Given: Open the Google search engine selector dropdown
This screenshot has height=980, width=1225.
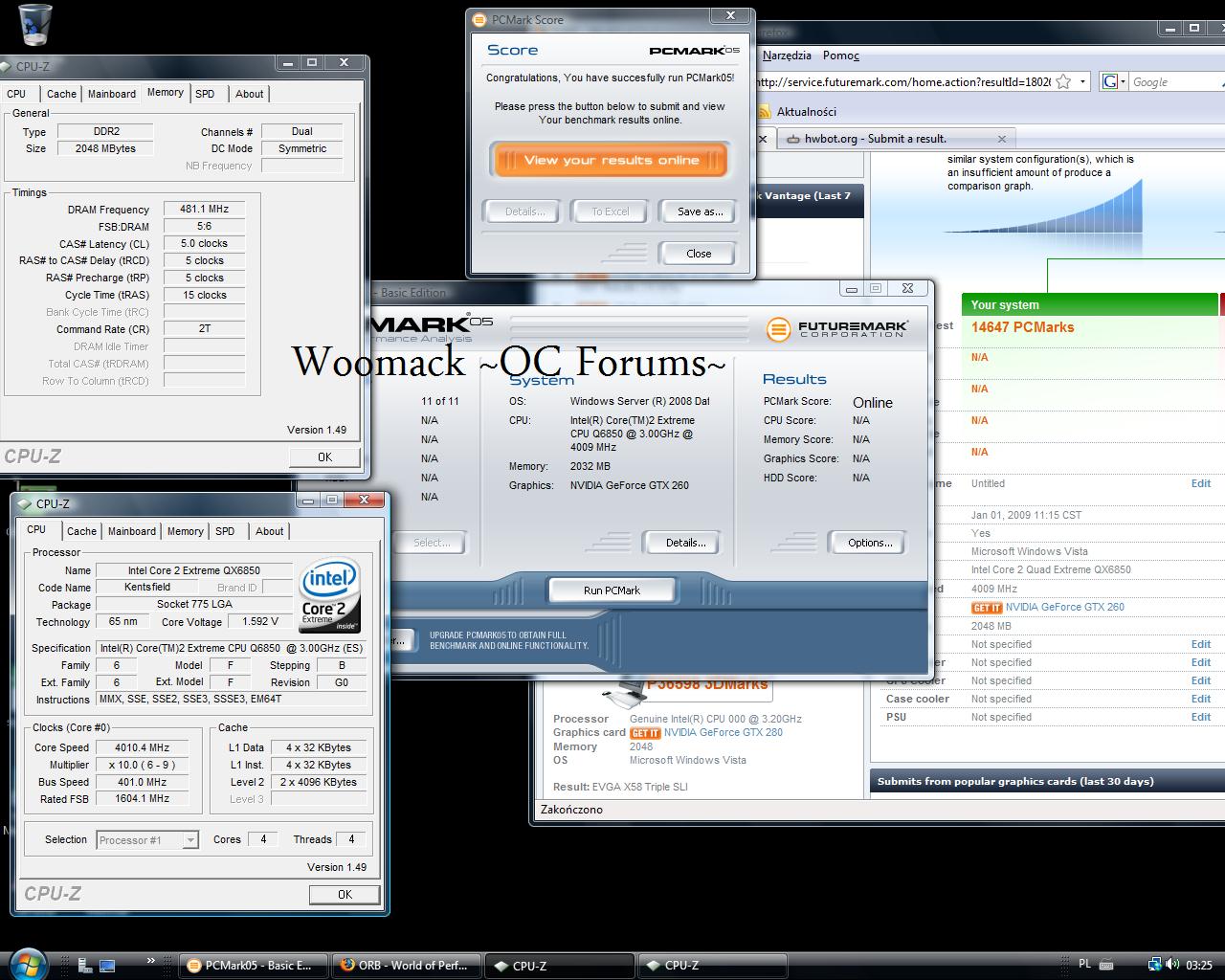Looking at the screenshot, I should [1114, 82].
